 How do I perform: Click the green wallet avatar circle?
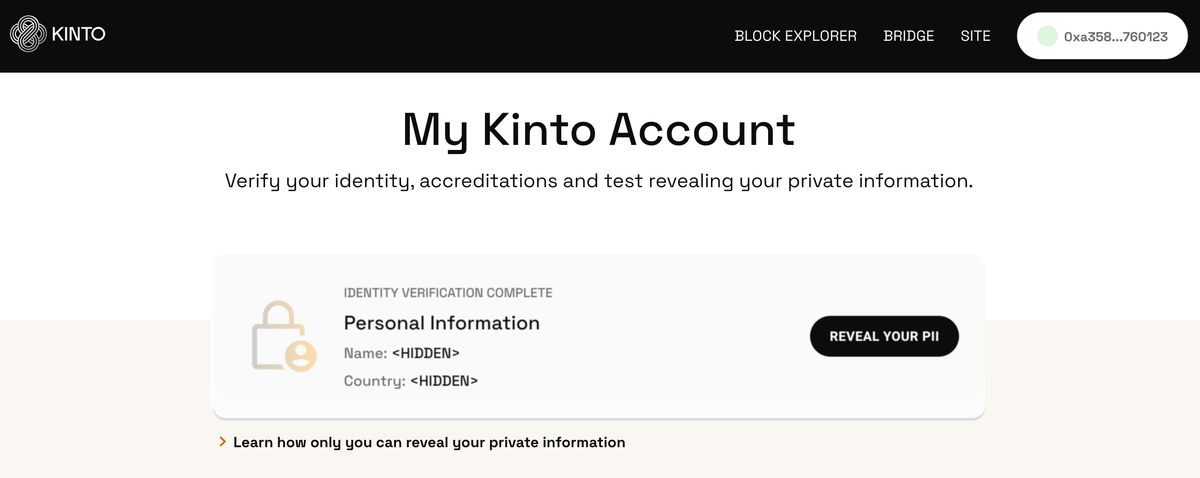1047,36
